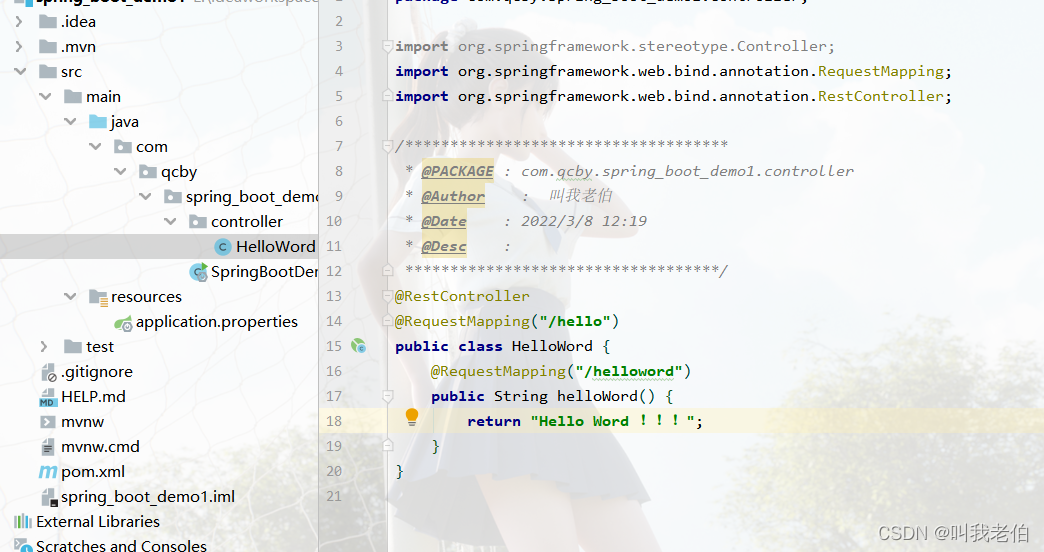
Task: Collapse the resources folder
Action: tap(71, 296)
